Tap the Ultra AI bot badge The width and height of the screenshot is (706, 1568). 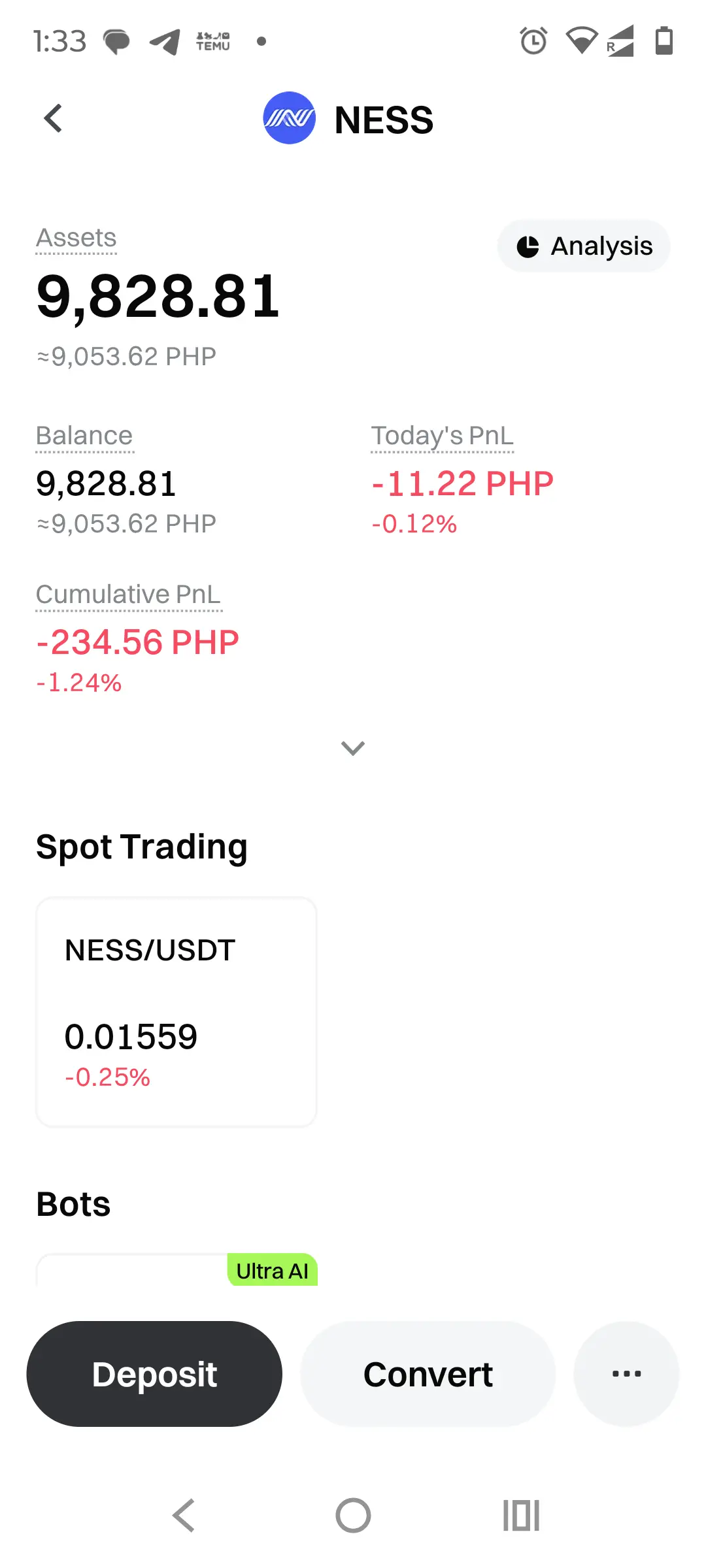(273, 1271)
